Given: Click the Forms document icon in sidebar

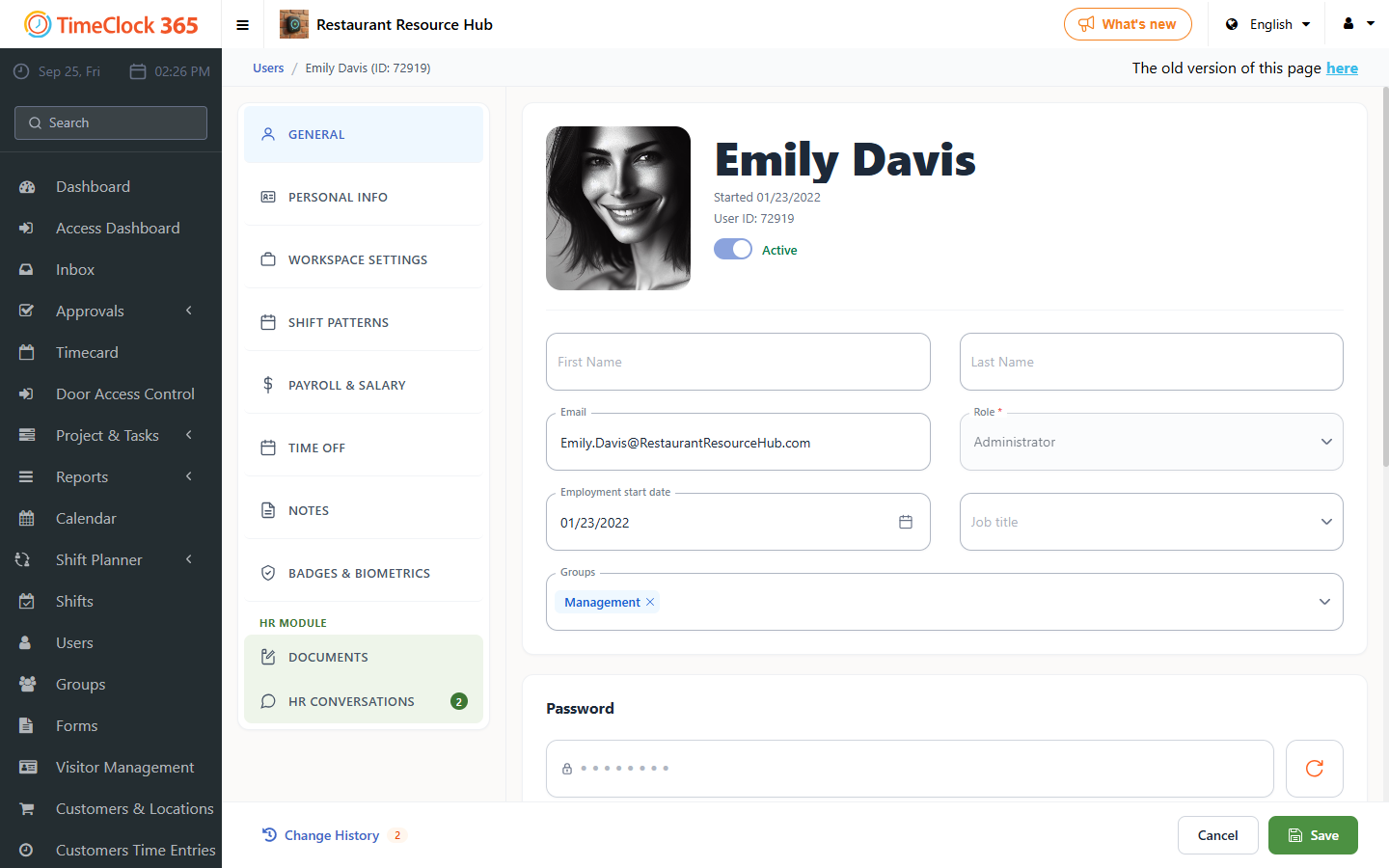Looking at the screenshot, I should [x=27, y=726].
